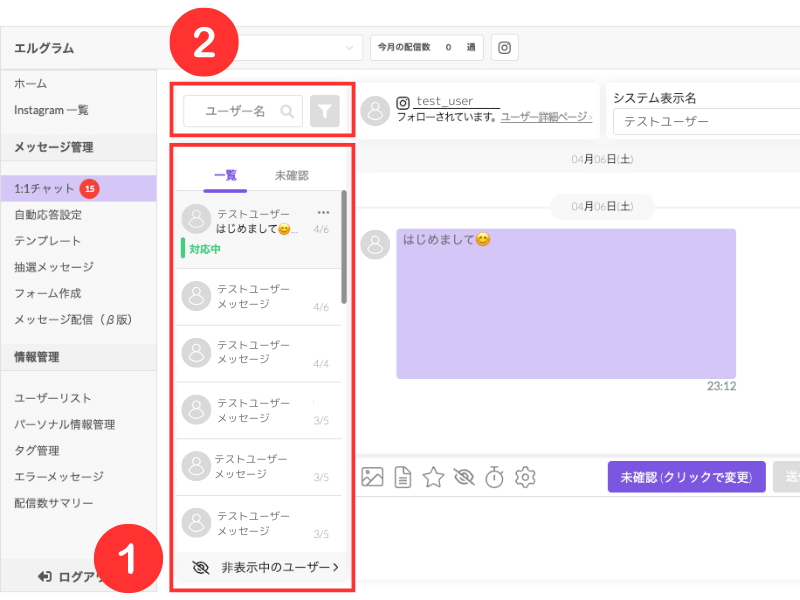Switch to the 未確認 tab
The image size is (800, 600).
pos(291,176)
